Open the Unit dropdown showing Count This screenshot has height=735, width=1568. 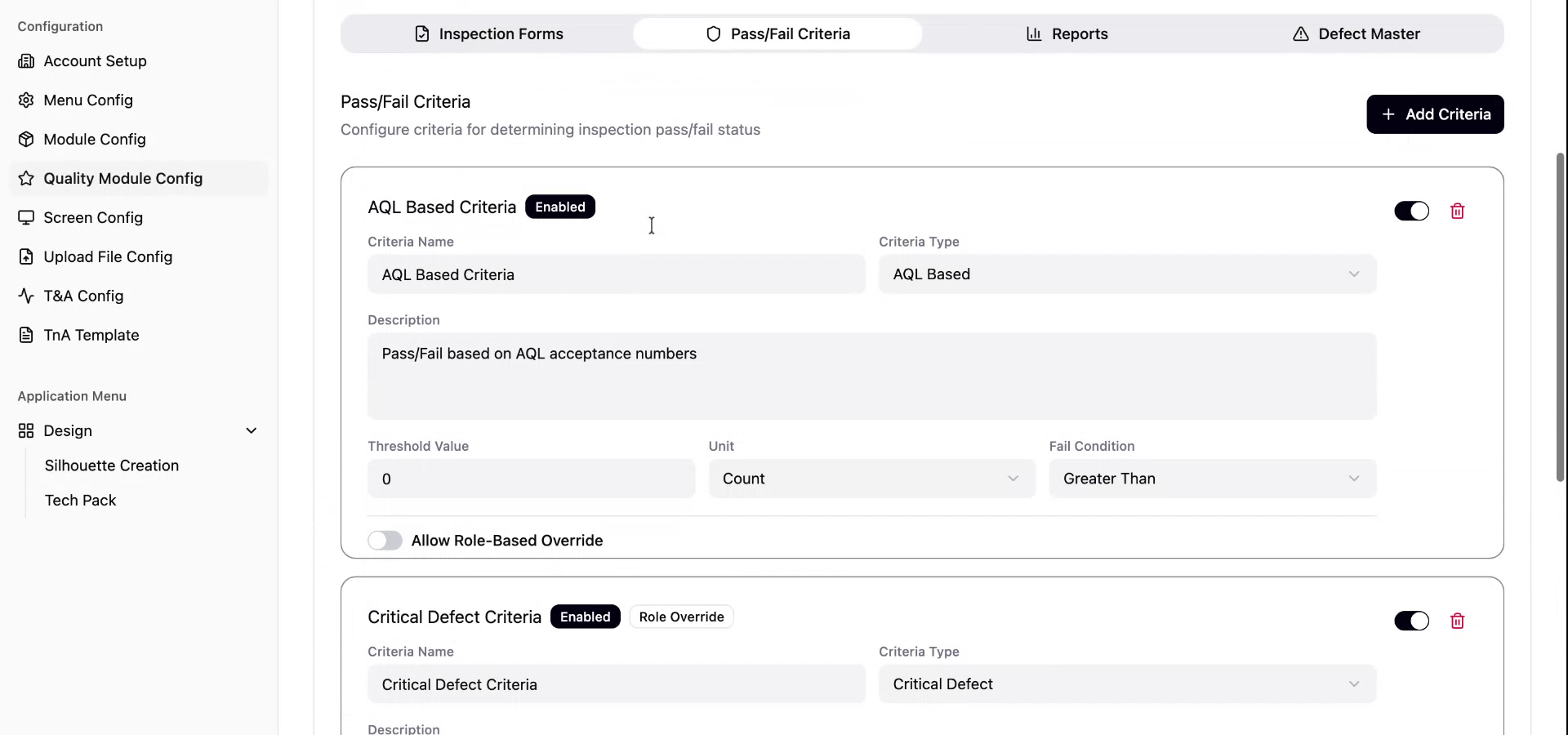(x=871, y=479)
